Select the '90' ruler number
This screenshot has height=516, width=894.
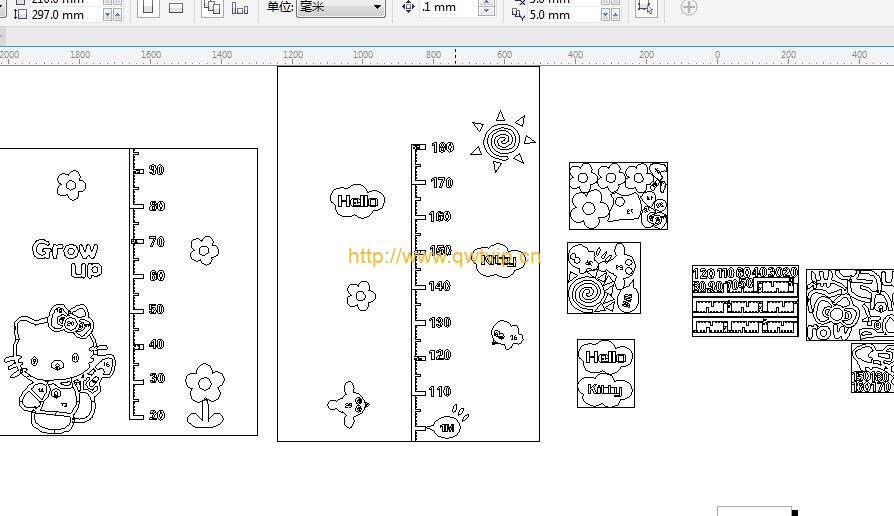coord(156,170)
